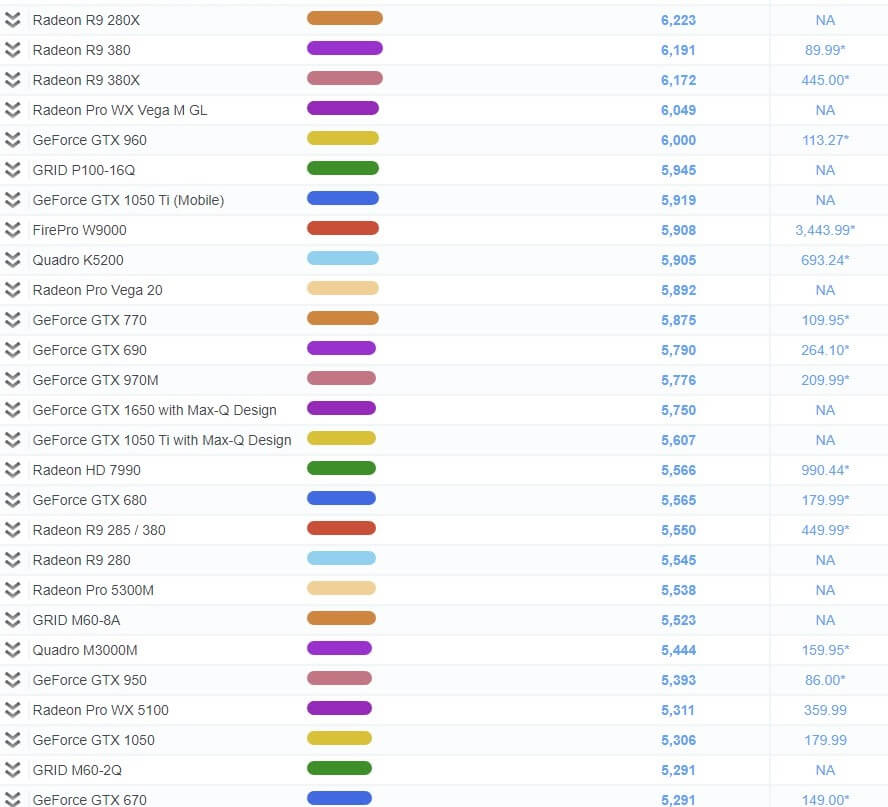Expand the Quadro K5200 row chevron

[12, 260]
